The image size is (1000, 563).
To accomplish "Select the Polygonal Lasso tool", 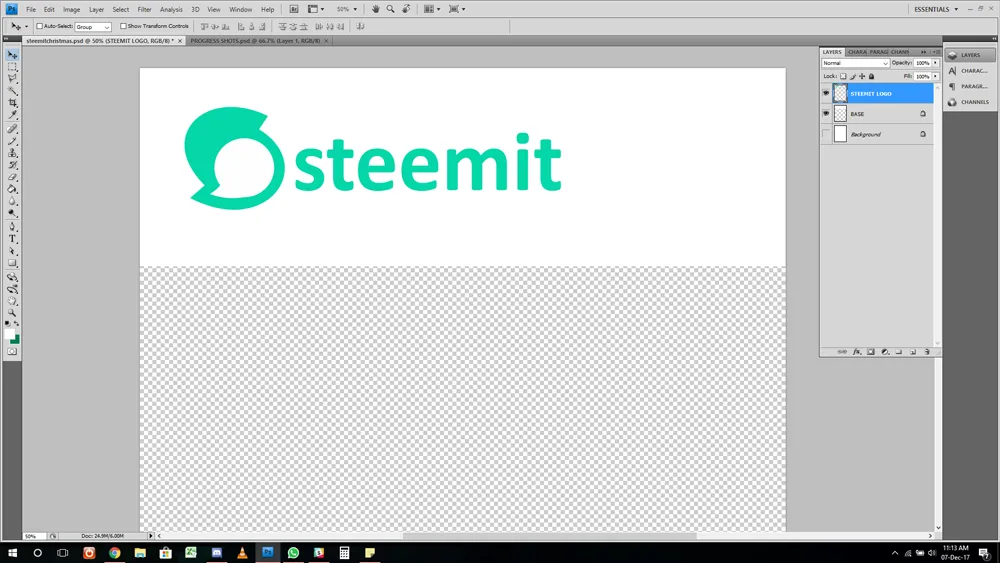I will pos(12,79).
